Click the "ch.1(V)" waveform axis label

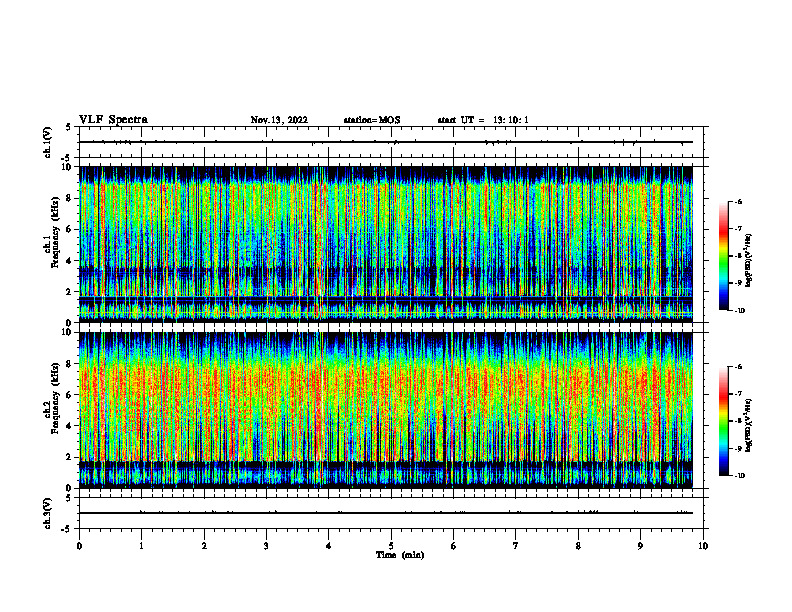tap(48, 142)
